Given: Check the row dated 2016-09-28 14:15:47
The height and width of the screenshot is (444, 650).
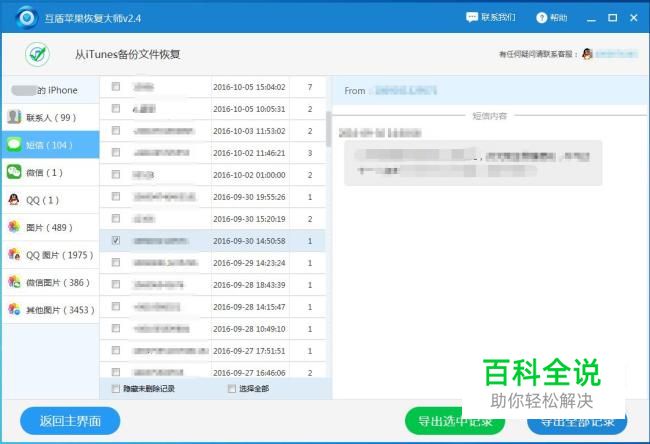Looking at the screenshot, I should (116, 306).
